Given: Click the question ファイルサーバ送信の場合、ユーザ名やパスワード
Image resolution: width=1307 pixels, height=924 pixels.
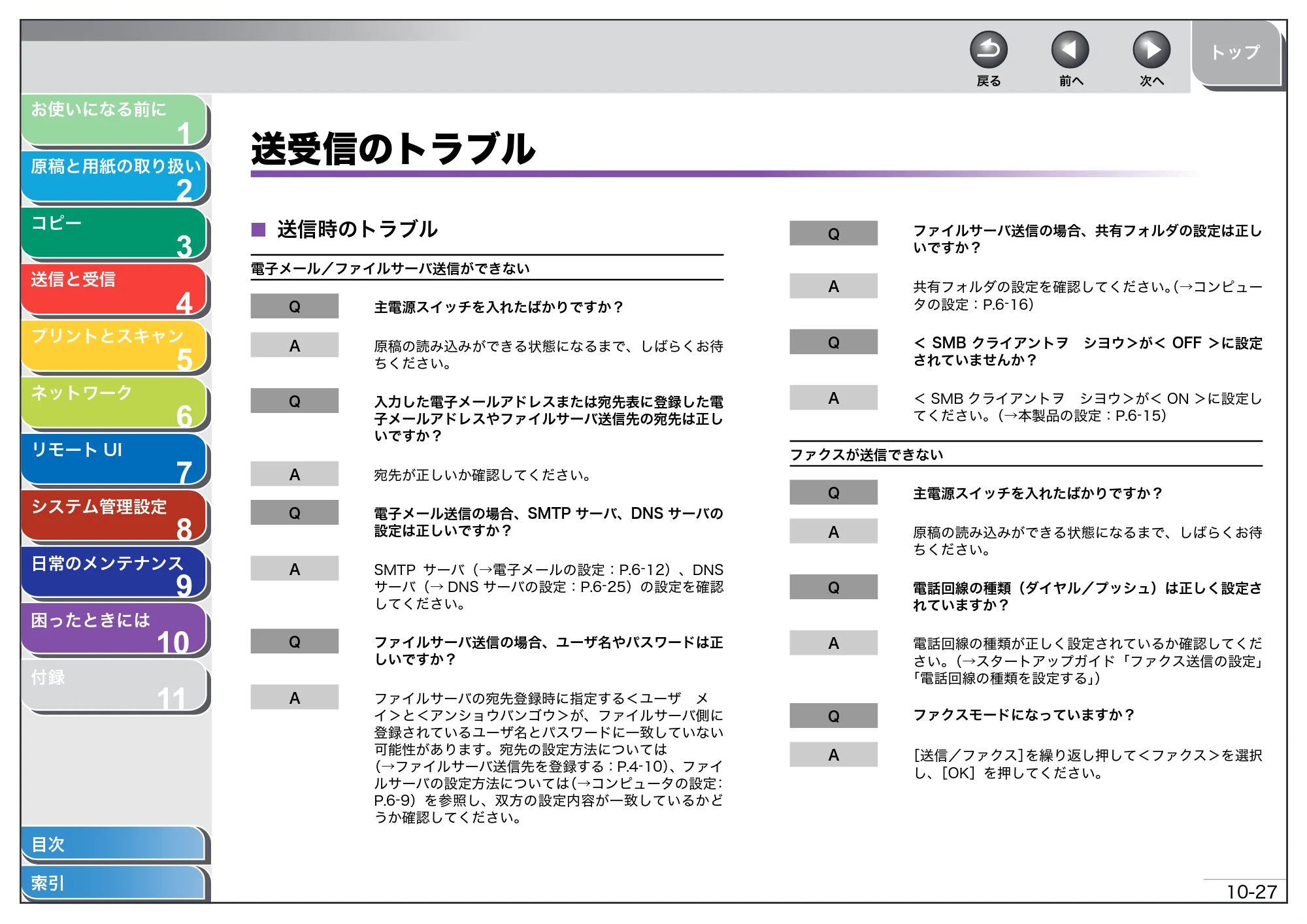Looking at the screenshot, I should [x=548, y=651].
